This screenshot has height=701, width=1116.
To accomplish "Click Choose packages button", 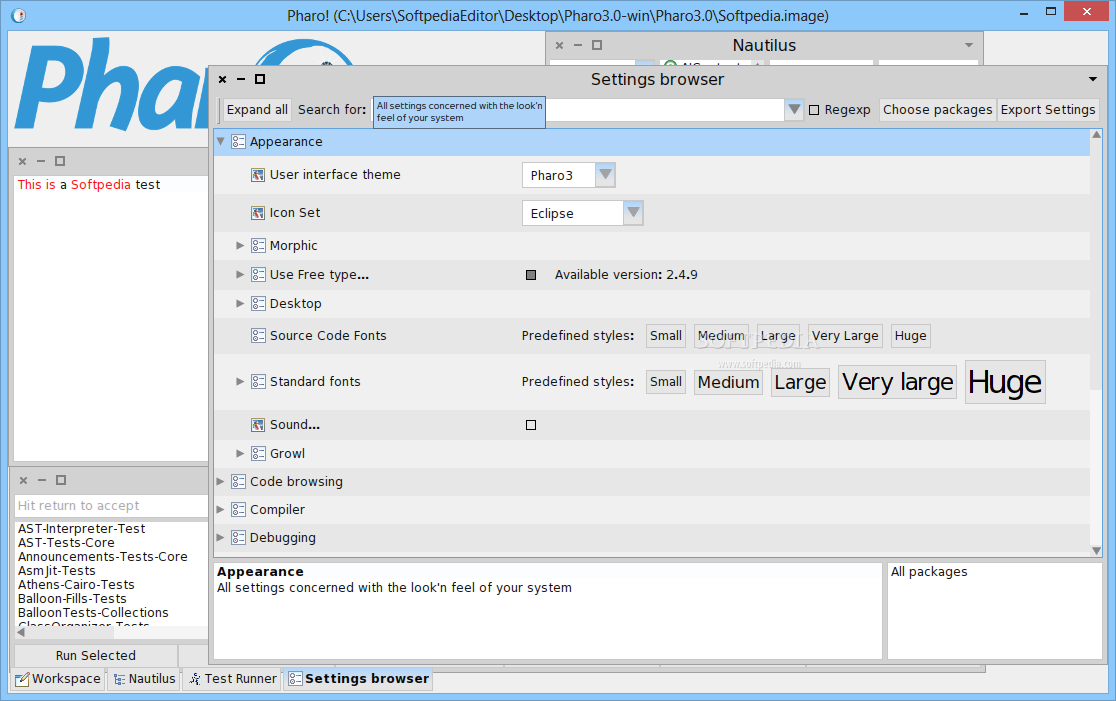I will 937,110.
